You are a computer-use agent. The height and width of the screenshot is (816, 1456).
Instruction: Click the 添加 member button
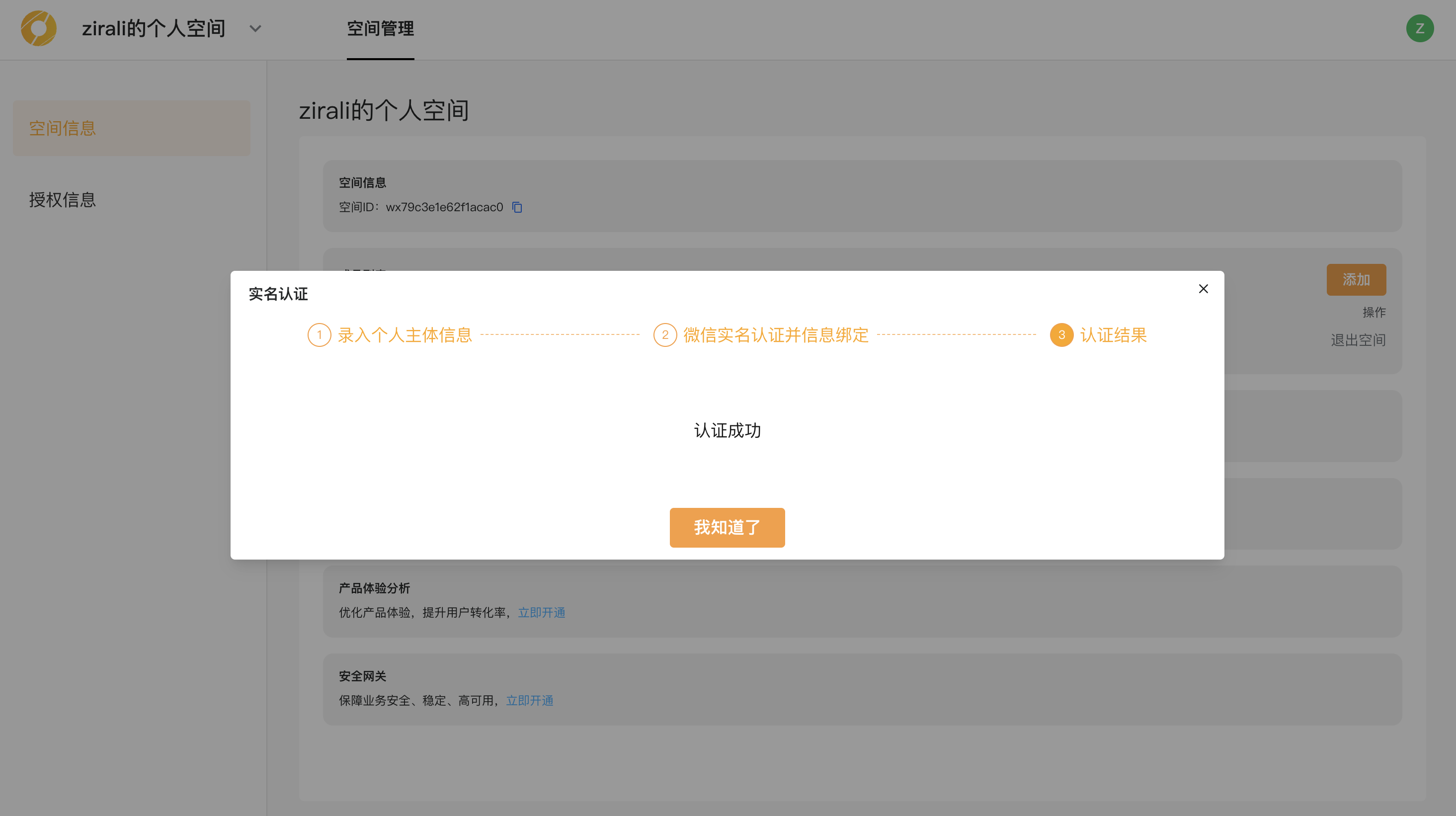pyautogui.click(x=1356, y=279)
